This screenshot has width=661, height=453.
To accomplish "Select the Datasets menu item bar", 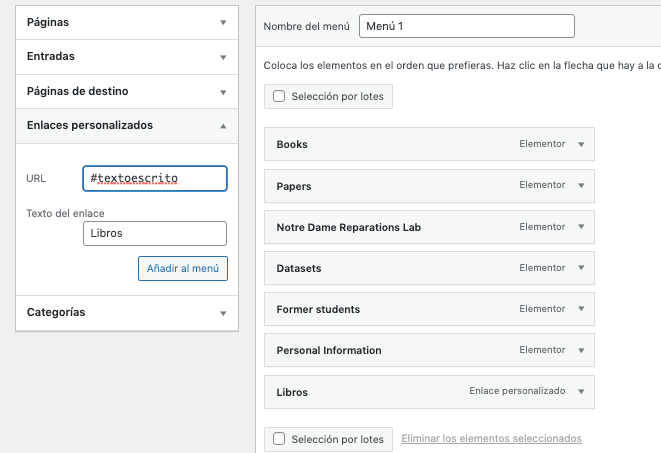I will click(x=429, y=268).
